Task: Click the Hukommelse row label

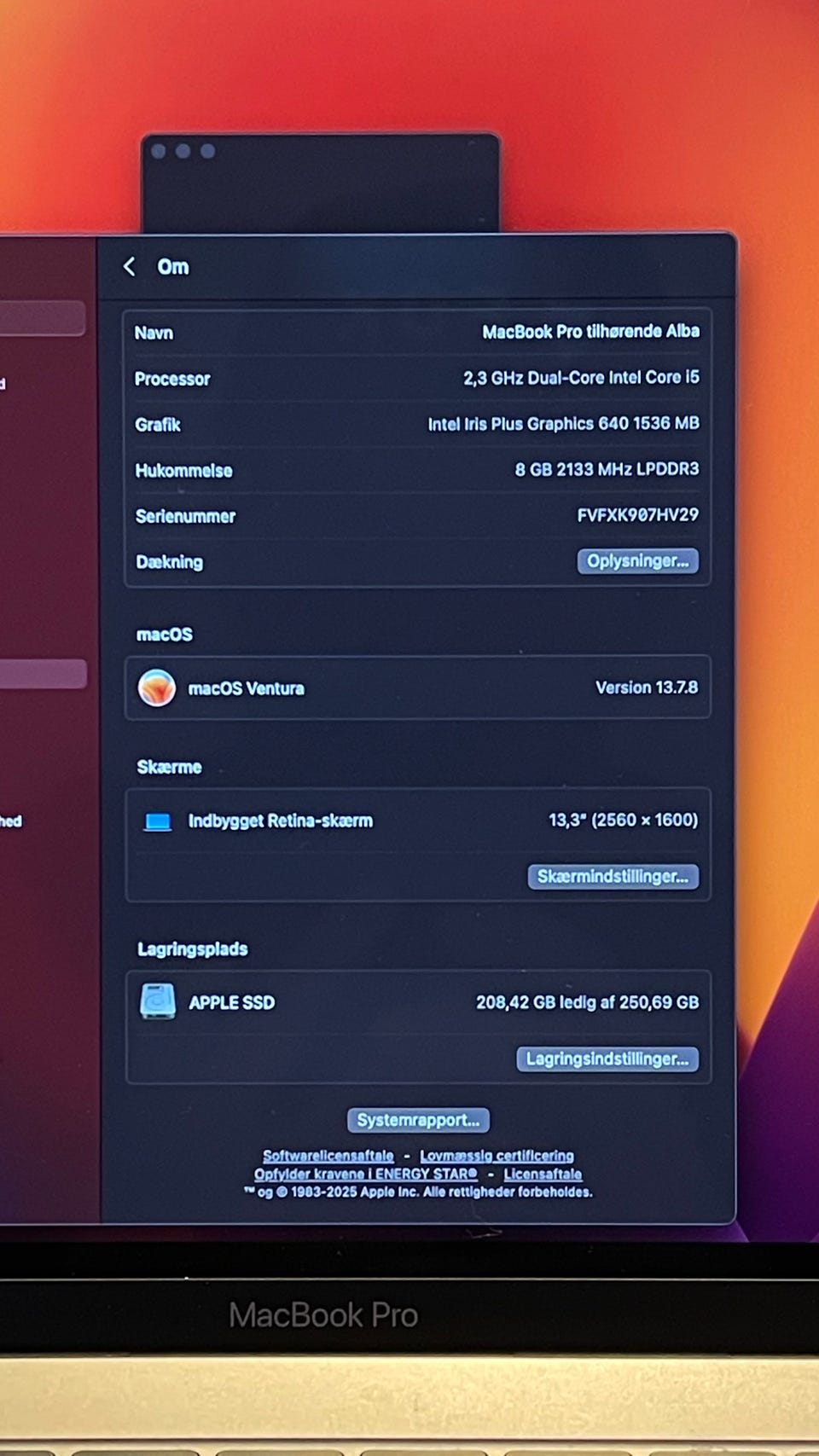Action: click(x=183, y=471)
